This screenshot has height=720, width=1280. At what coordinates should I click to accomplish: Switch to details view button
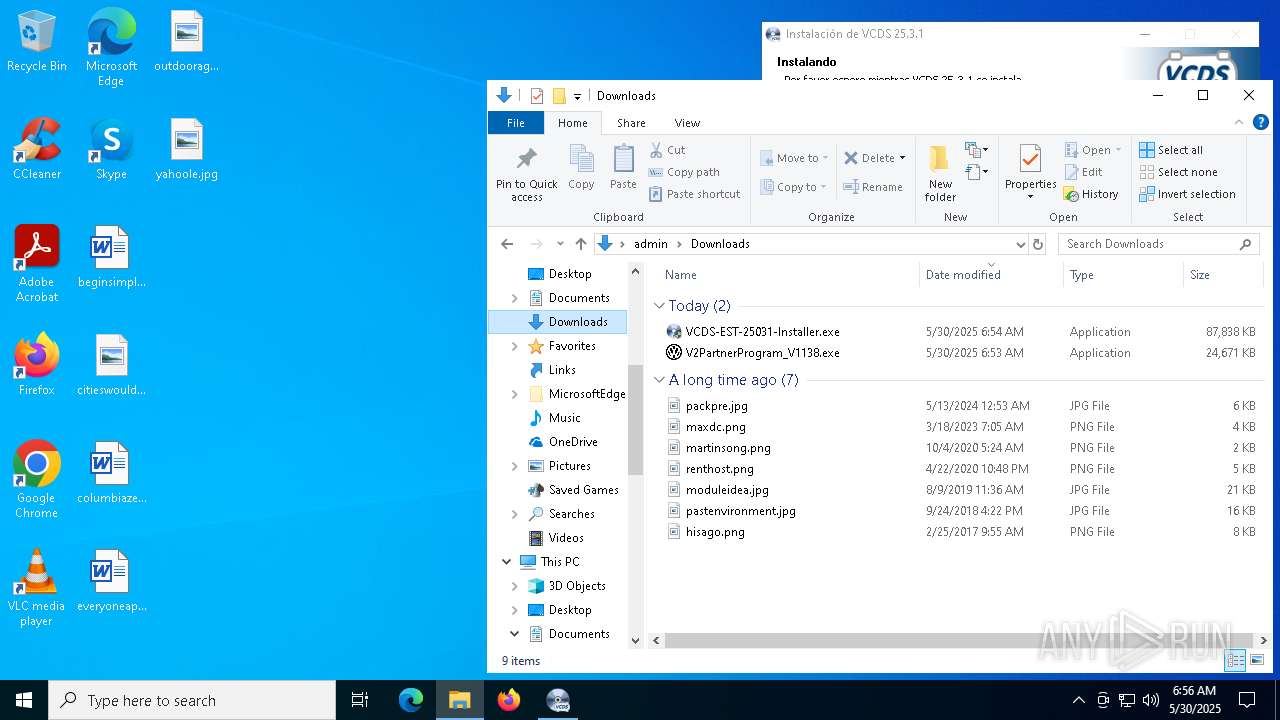pyautogui.click(x=1235, y=660)
